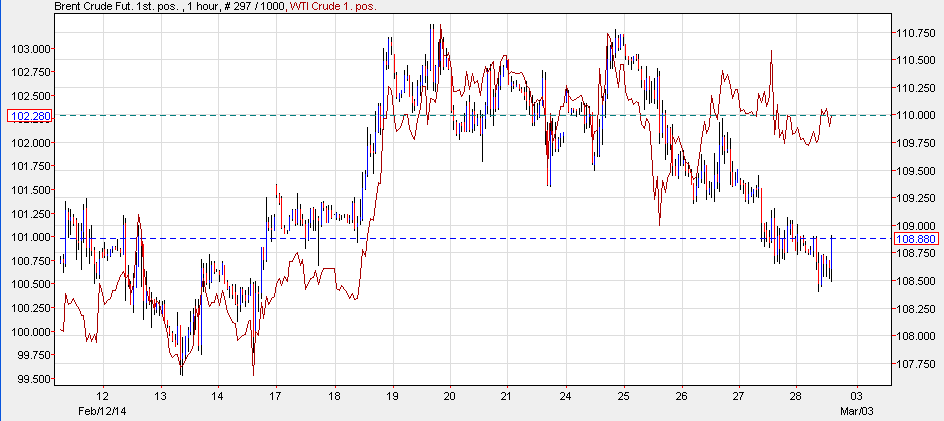Click the 108.000 right axis label
This screenshot has width=944, height=421.
click(x=915, y=337)
